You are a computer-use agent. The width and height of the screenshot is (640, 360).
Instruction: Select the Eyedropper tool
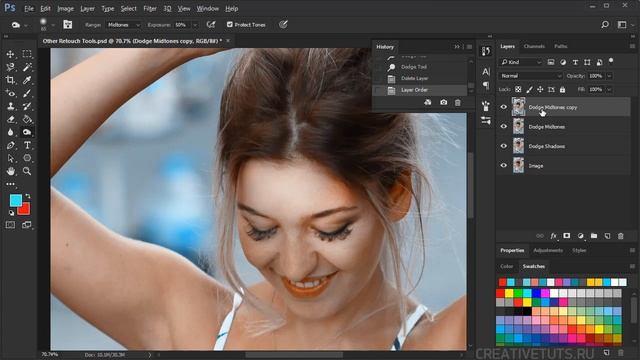27,80
